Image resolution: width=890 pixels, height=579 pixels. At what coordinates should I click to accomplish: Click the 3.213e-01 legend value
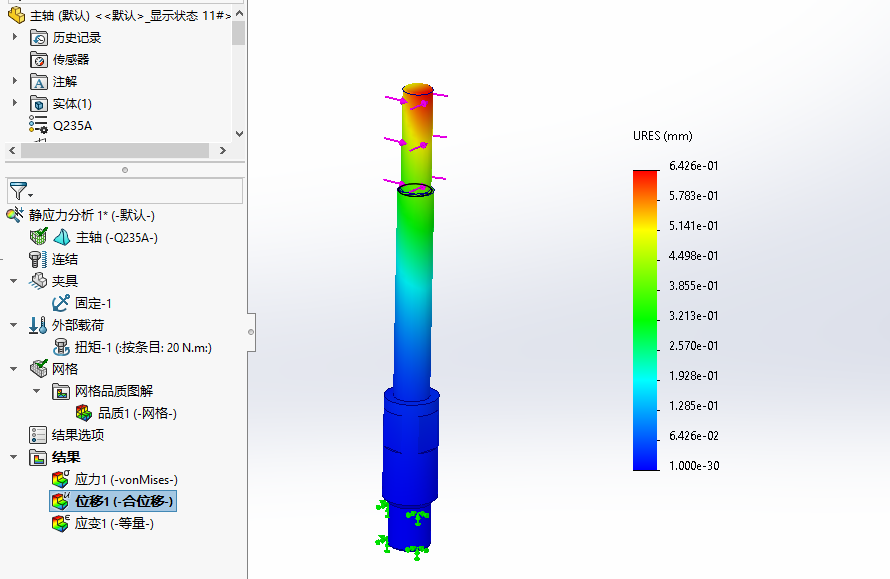pyautogui.click(x=694, y=316)
